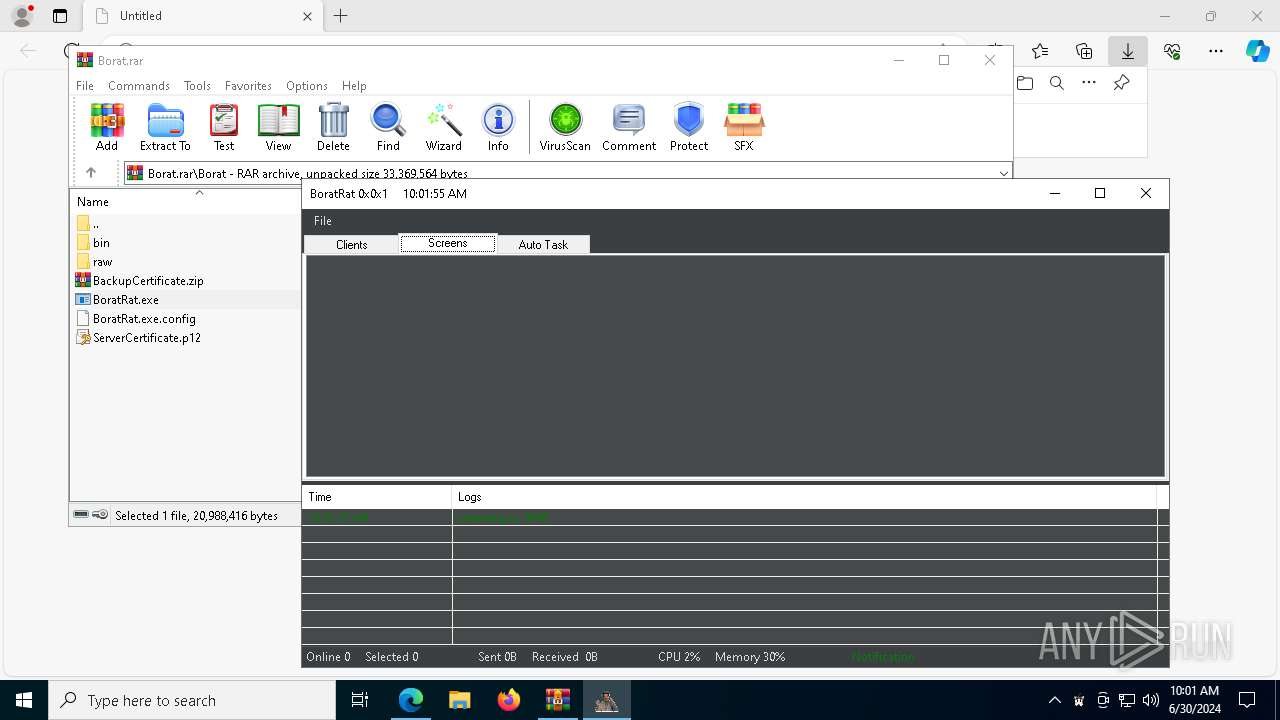Open Edge profile avatar icon
Image resolution: width=1280 pixels, height=720 pixels.
coord(22,16)
